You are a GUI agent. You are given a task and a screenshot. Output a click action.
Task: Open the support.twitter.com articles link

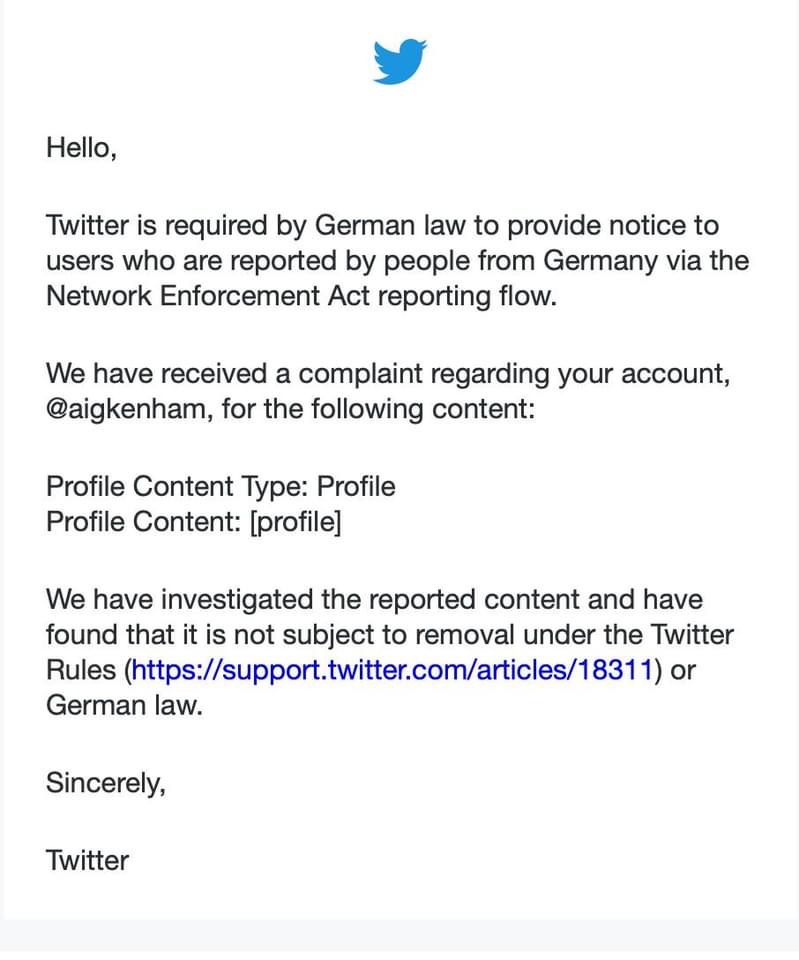(393, 670)
